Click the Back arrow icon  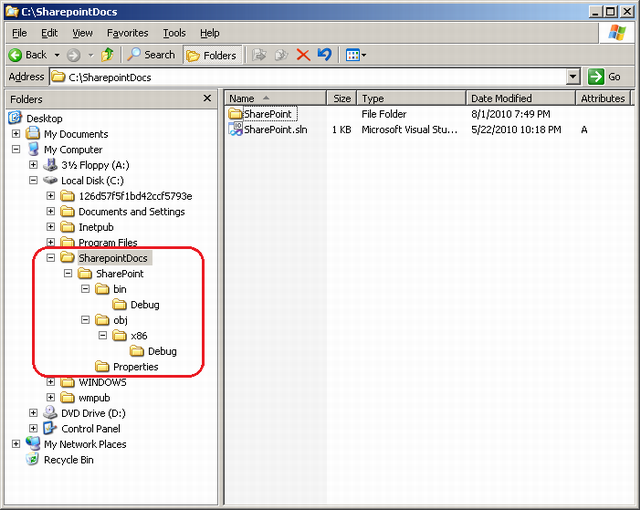coord(16,55)
